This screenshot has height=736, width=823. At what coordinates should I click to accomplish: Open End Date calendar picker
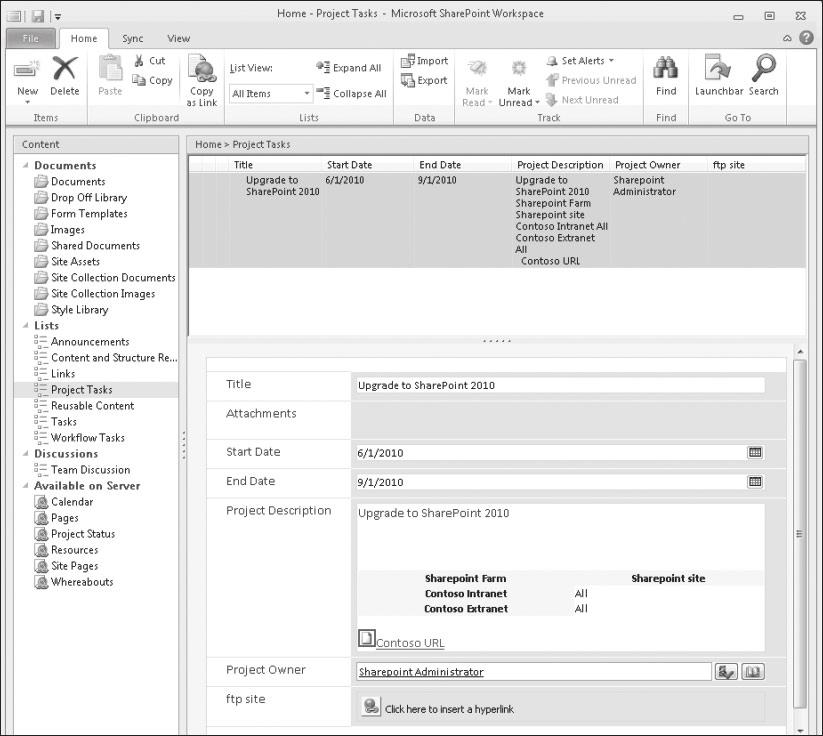coord(755,482)
